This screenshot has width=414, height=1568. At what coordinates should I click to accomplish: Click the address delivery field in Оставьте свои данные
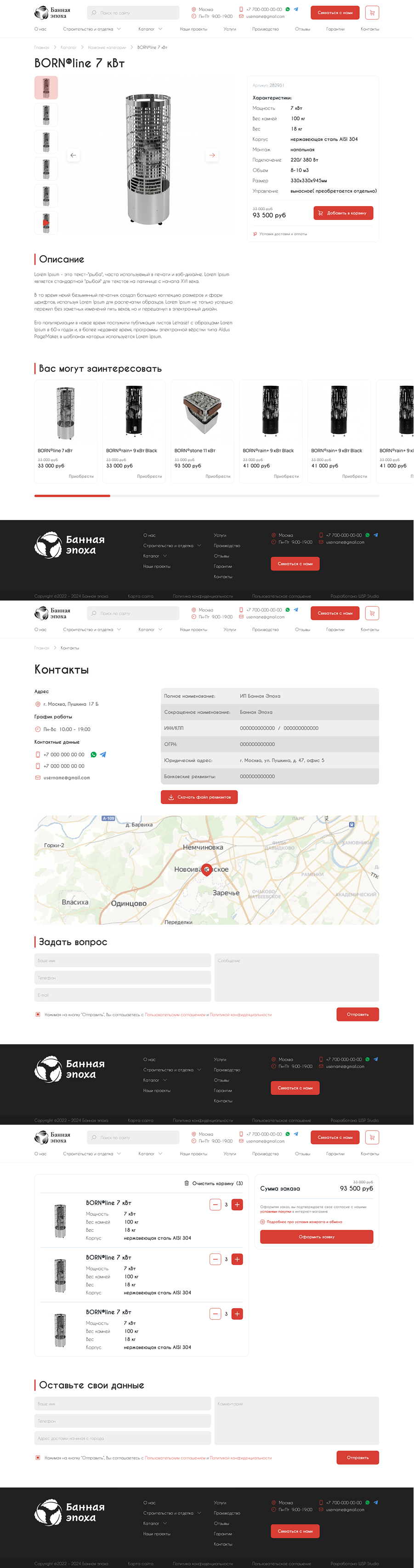coord(123,1438)
